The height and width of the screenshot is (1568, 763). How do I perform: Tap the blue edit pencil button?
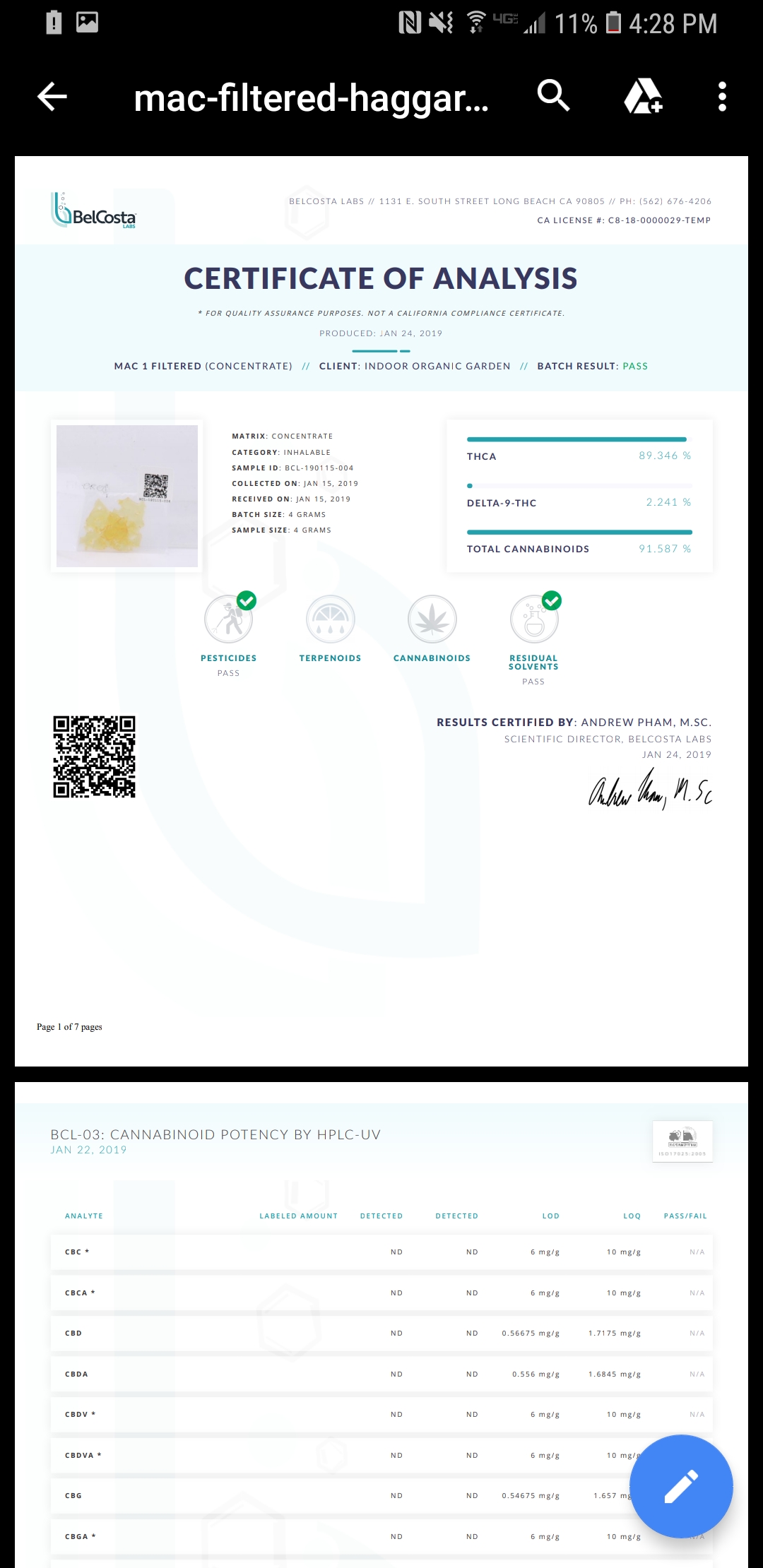[681, 1486]
